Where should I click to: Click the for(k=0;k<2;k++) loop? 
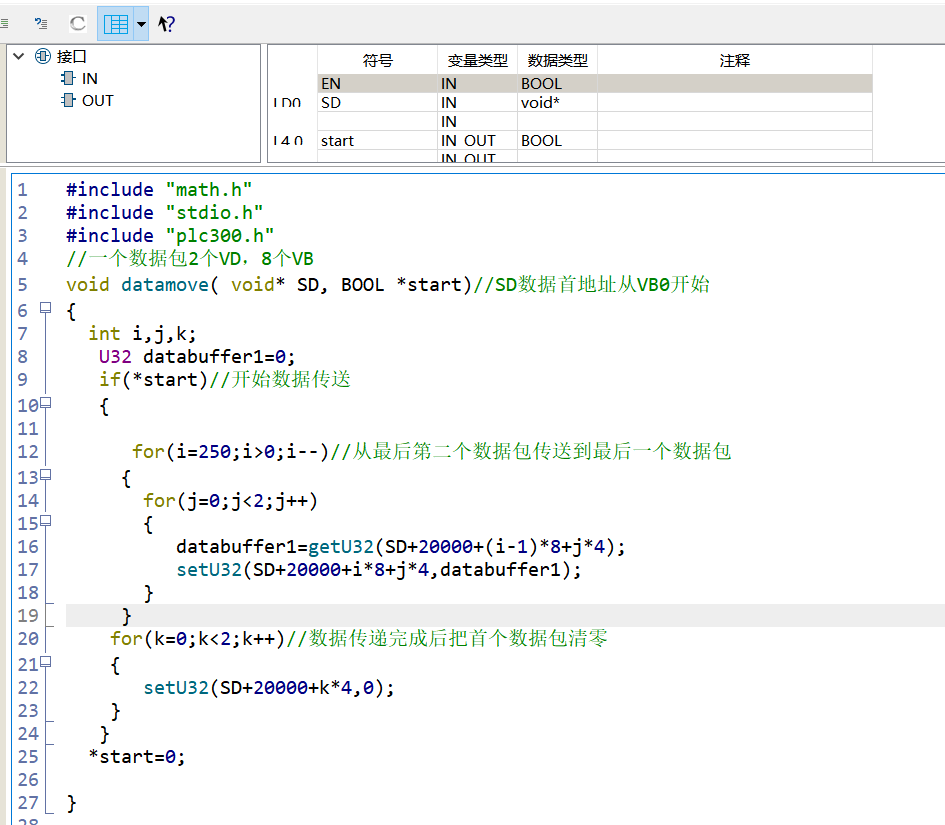(x=198, y=638)
